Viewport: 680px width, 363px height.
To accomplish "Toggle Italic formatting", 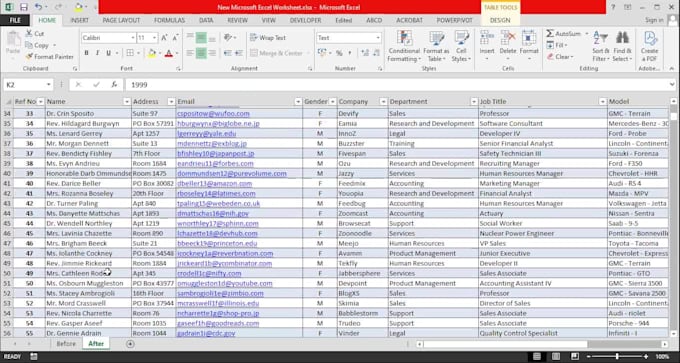I will pos(97,53).
